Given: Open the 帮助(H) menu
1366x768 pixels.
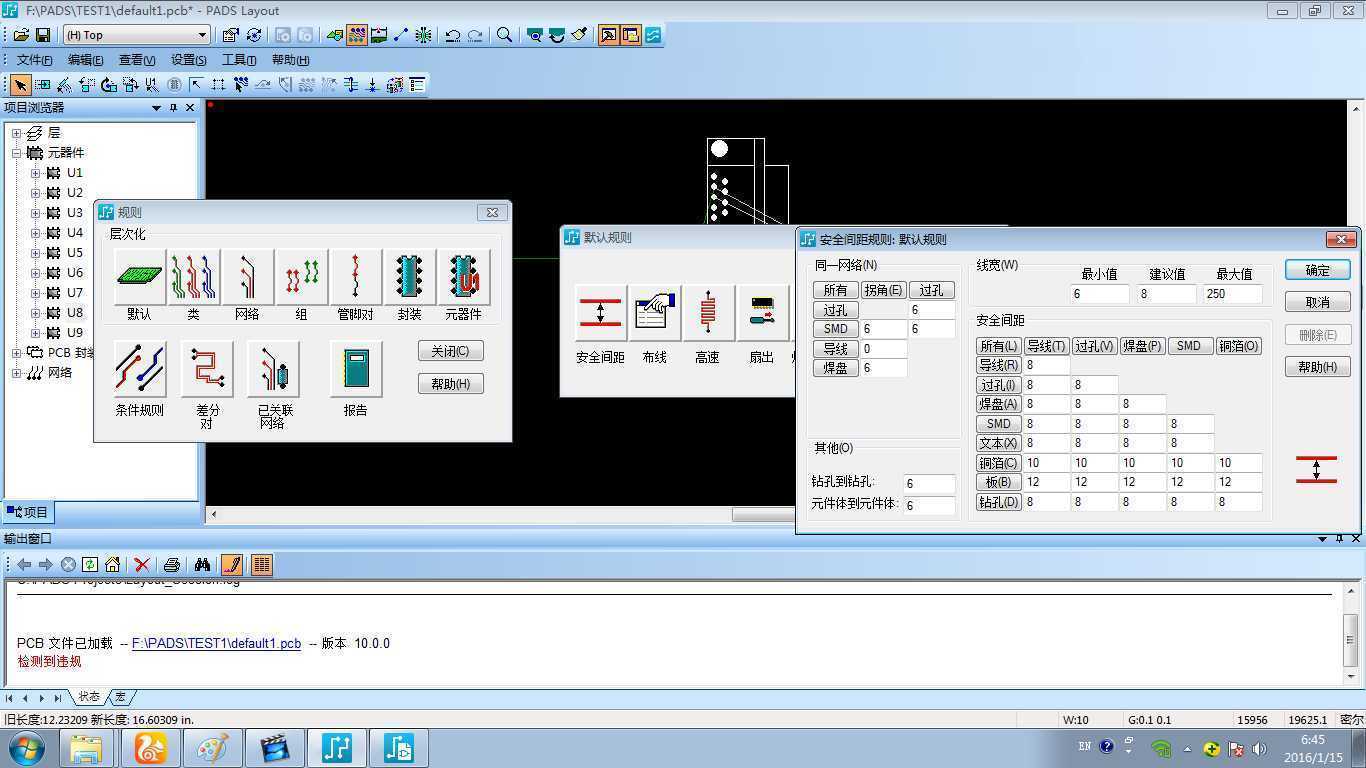Looking at the screenshot, I should coord(290,60).
